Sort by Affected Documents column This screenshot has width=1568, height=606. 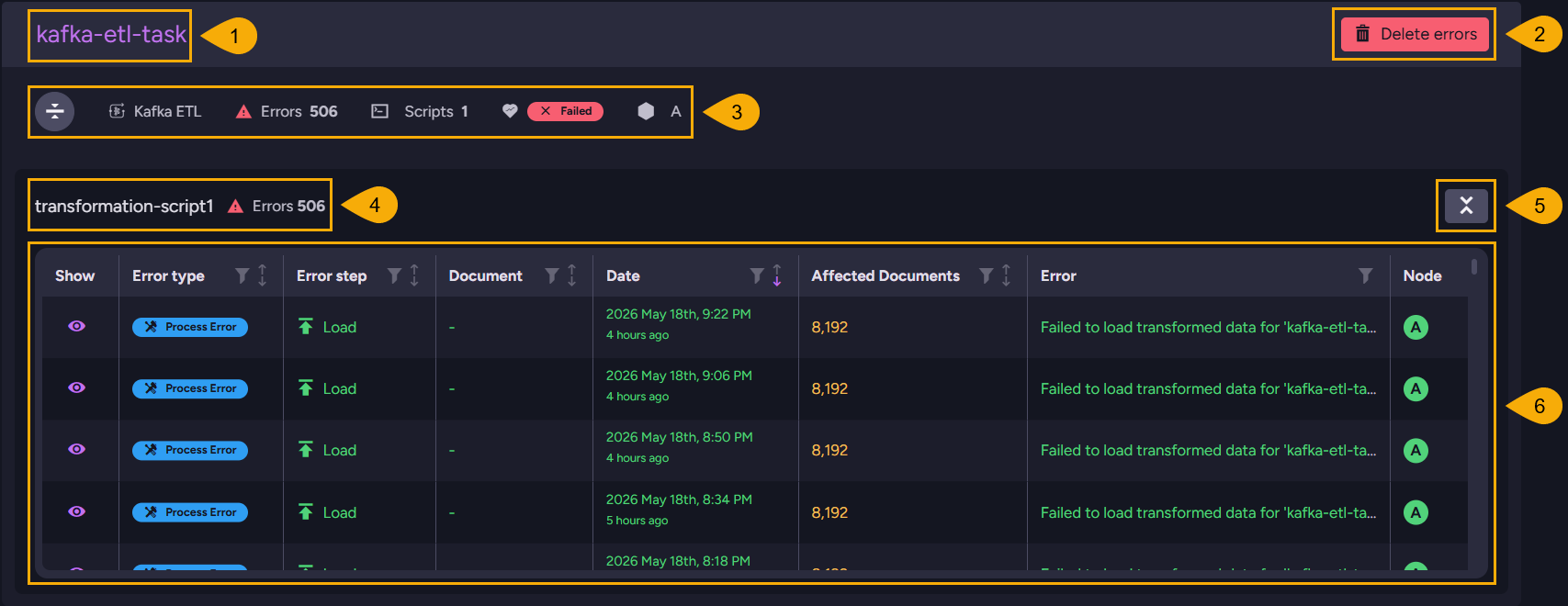pyautogui.click(x=1006, y=275)
